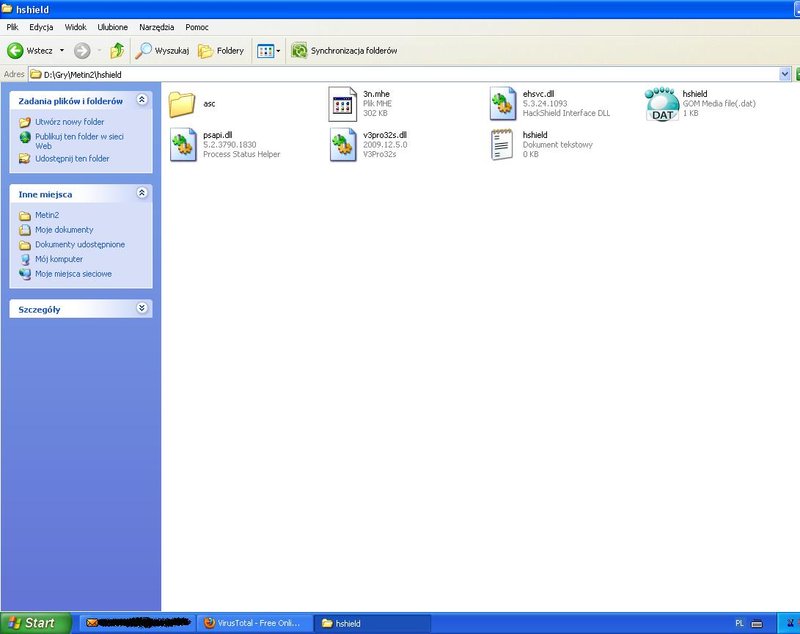Open the Narzędzia menu

[157, 27]
